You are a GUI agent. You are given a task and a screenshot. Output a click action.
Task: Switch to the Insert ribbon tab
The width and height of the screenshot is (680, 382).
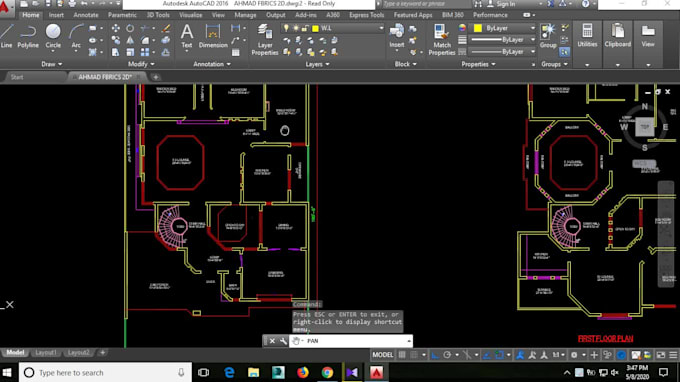[56, 15]
